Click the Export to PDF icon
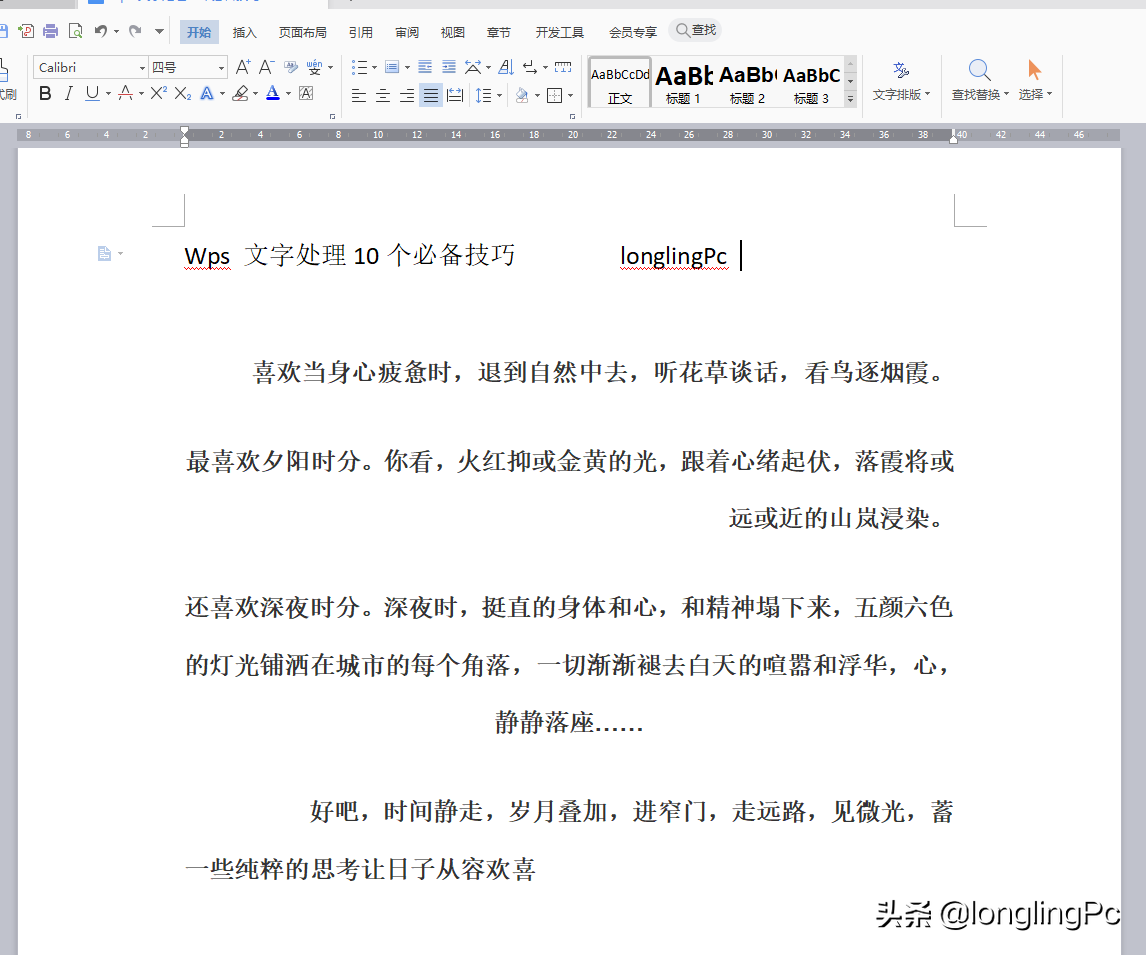Image resolution: width=1146 pixels, height=955 pixels. (26, 31)
